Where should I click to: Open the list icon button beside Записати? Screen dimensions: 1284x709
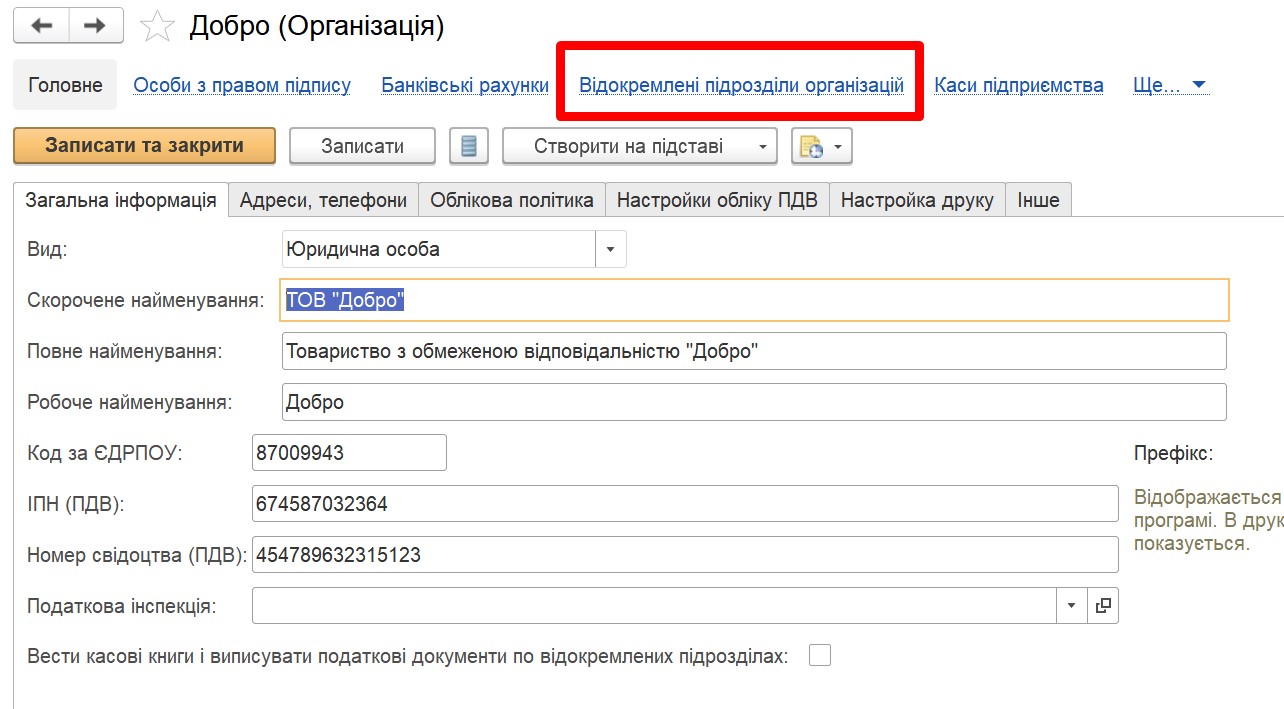(468, 146)
